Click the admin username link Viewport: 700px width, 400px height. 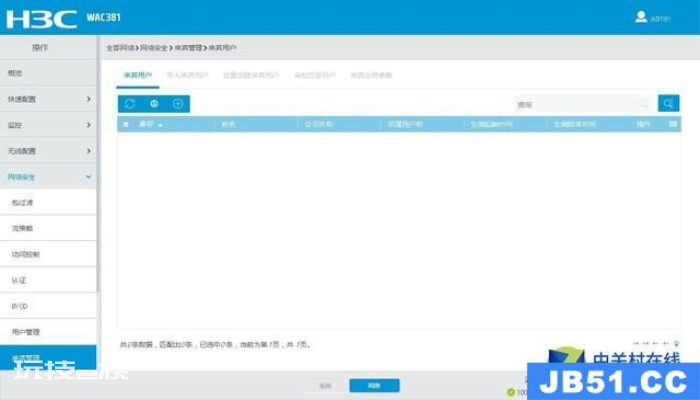[660, 18]
